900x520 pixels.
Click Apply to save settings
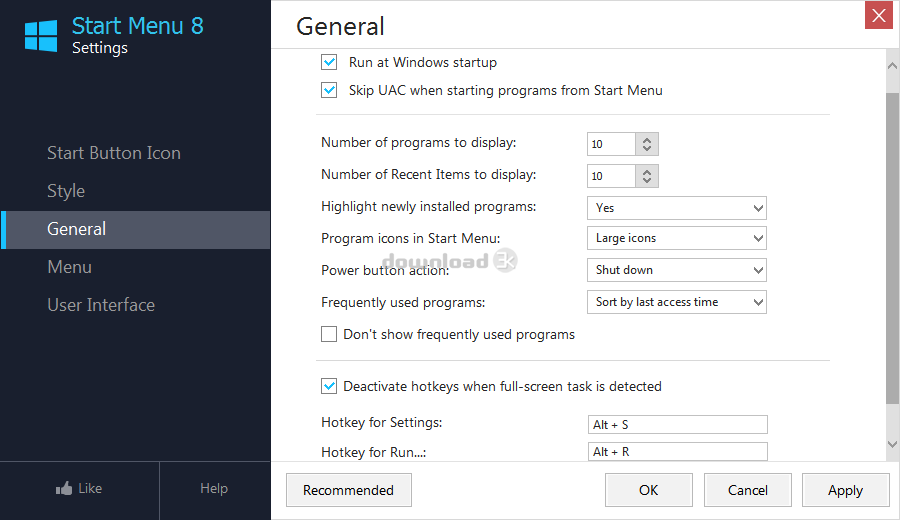(845, 490)
